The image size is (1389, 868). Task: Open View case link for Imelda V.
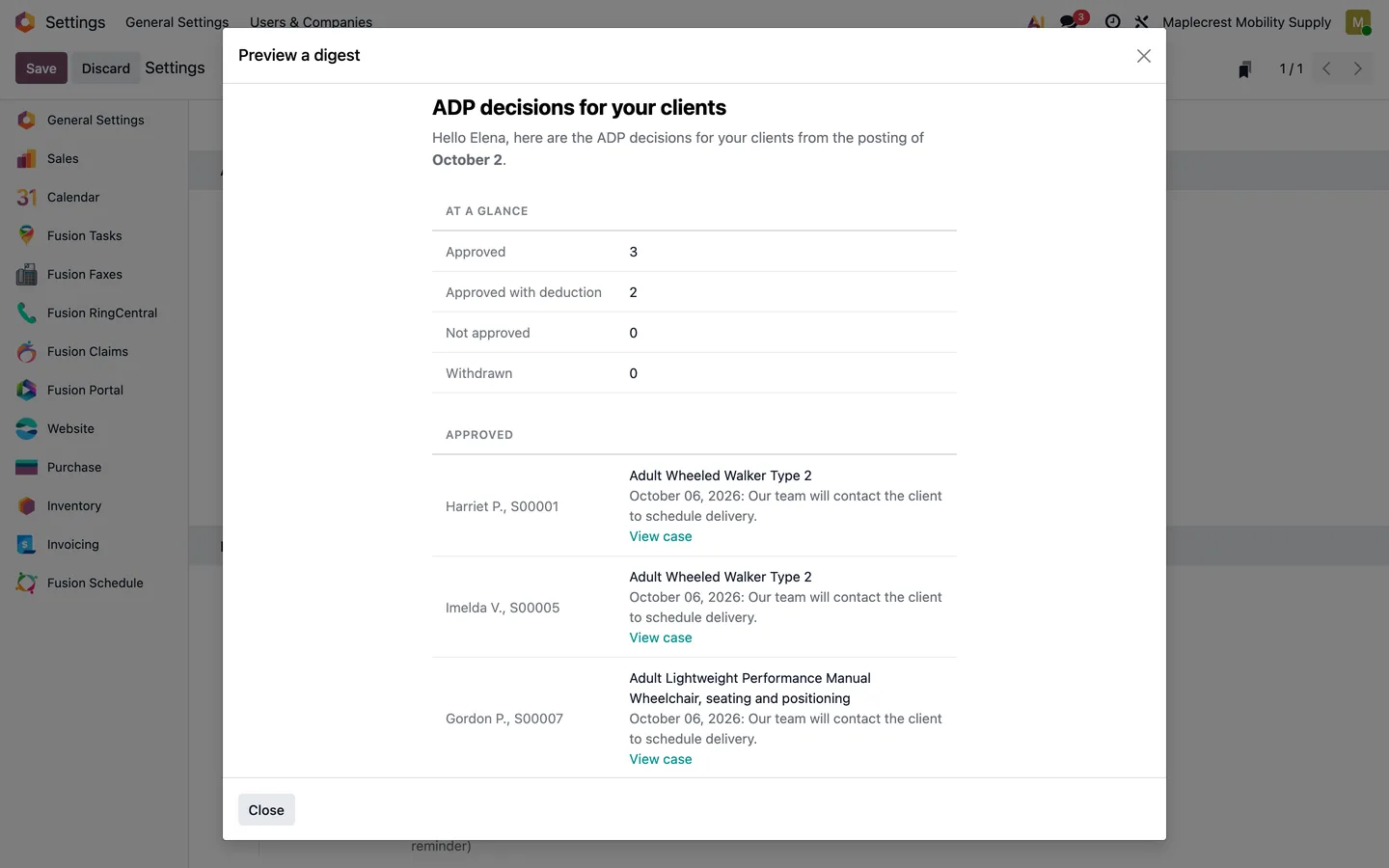tap(661, 637)
